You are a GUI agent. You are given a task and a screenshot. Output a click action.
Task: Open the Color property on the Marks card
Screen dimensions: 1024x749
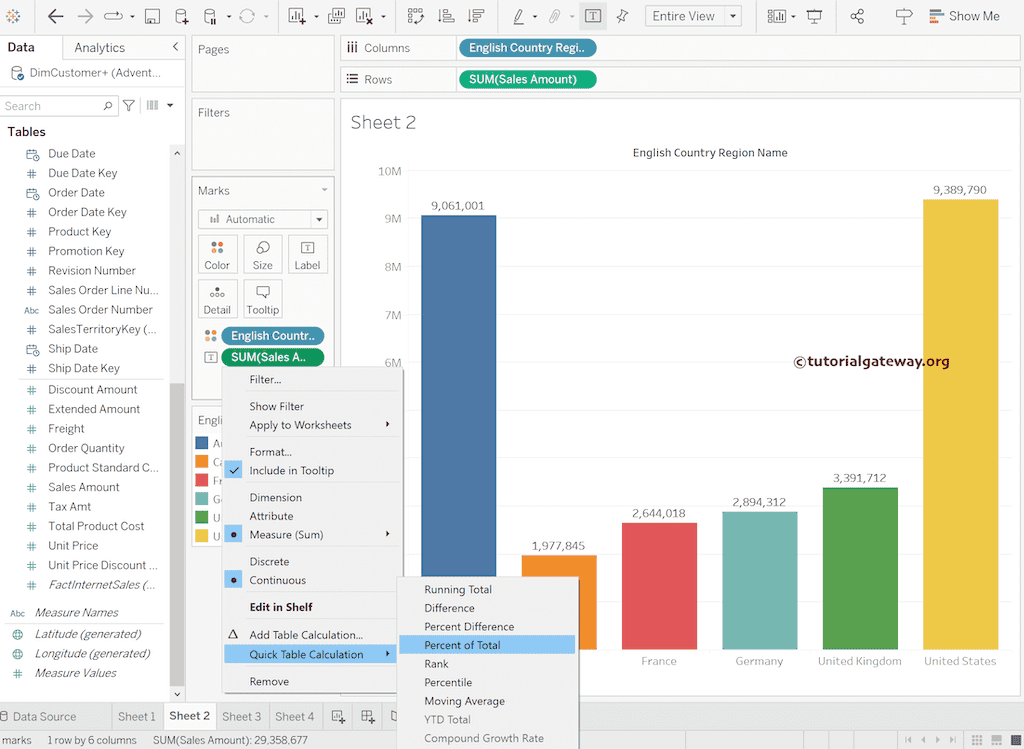coord(217,253)
